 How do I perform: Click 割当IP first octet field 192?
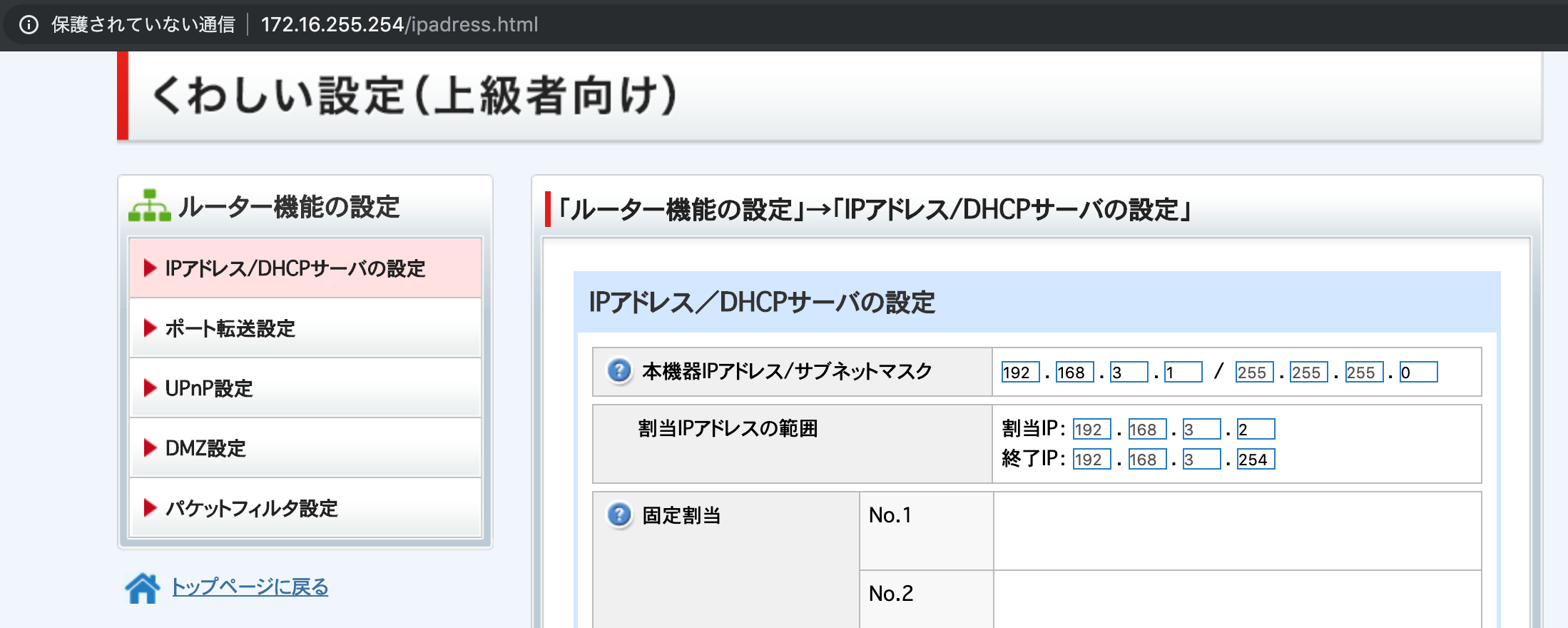pos(1092,429)
